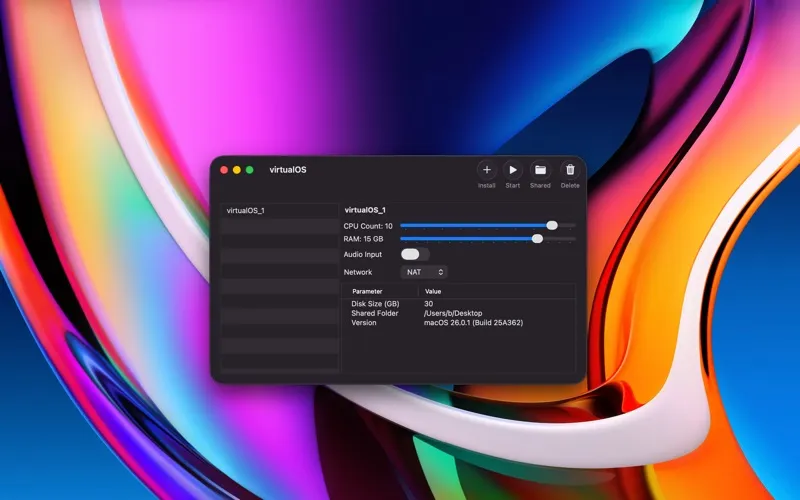Click the Audio Input label

(363, 254)
